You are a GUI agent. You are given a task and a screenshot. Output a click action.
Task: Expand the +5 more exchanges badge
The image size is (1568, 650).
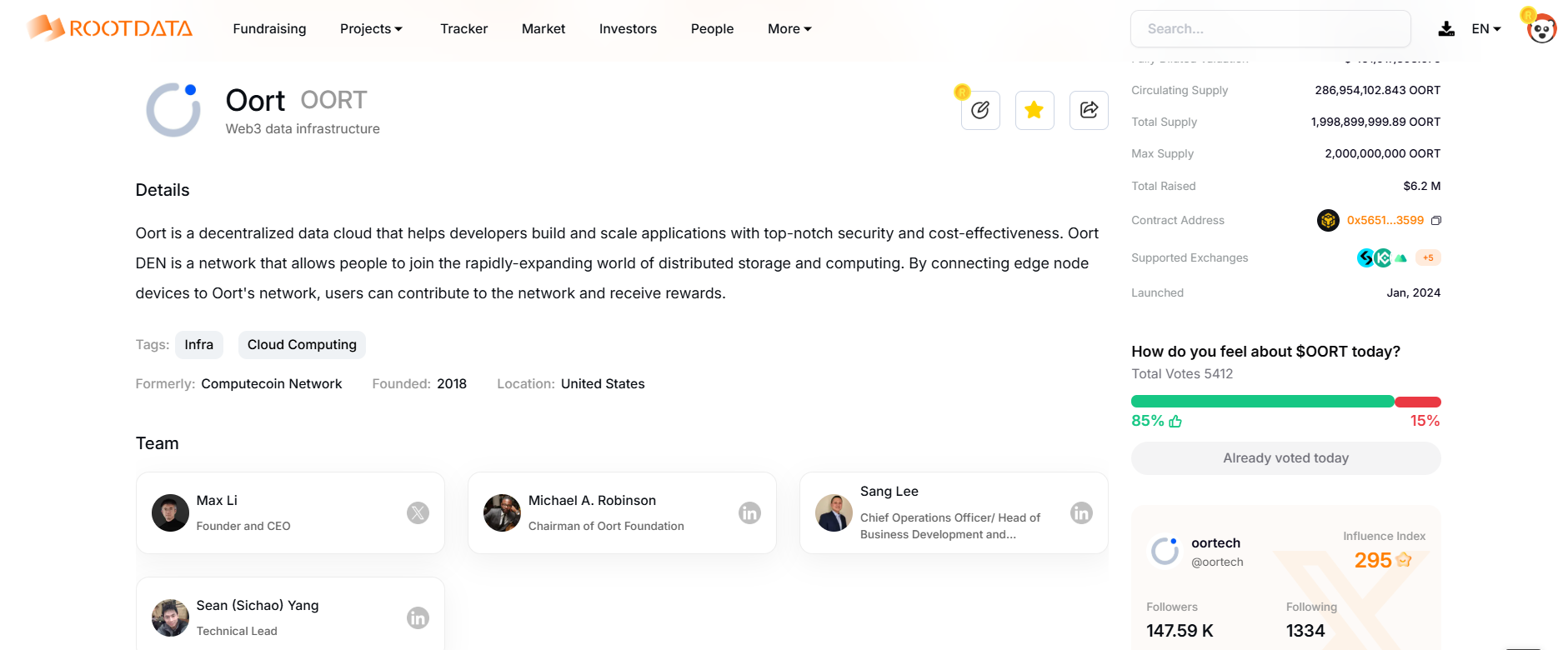[x=1428, y=257]
